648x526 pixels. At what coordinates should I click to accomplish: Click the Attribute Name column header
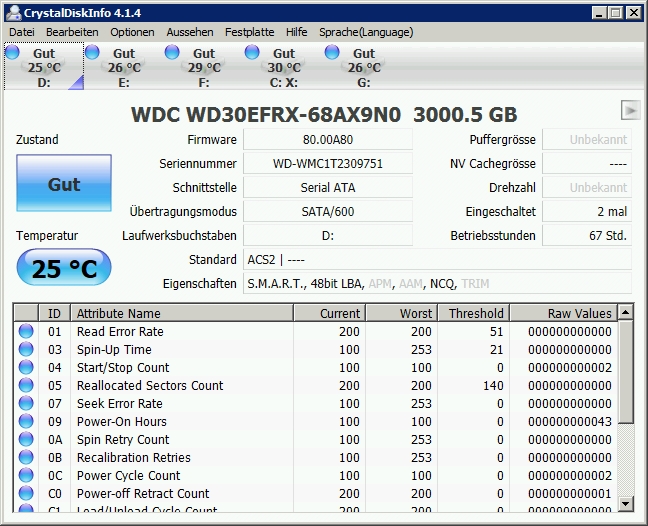(182, 313)
